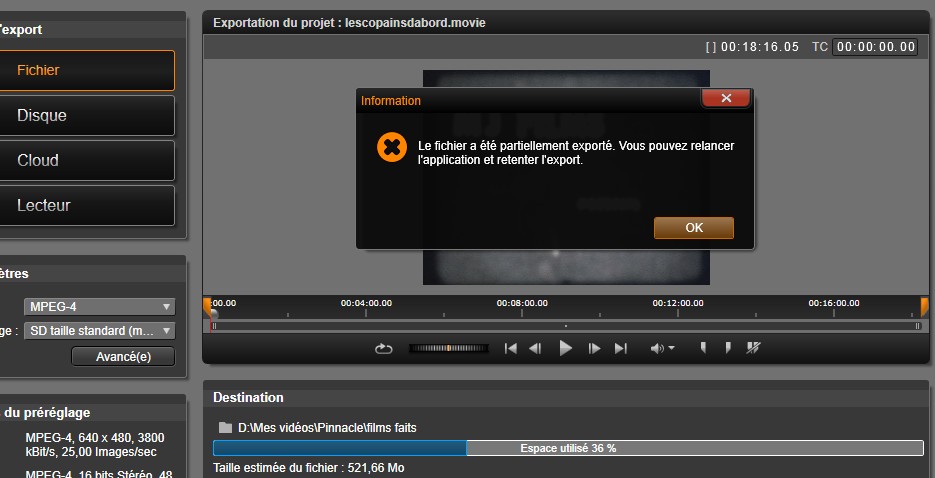
Task: Click the timeline at 00:04:00.00
Action: coord(366,303)
